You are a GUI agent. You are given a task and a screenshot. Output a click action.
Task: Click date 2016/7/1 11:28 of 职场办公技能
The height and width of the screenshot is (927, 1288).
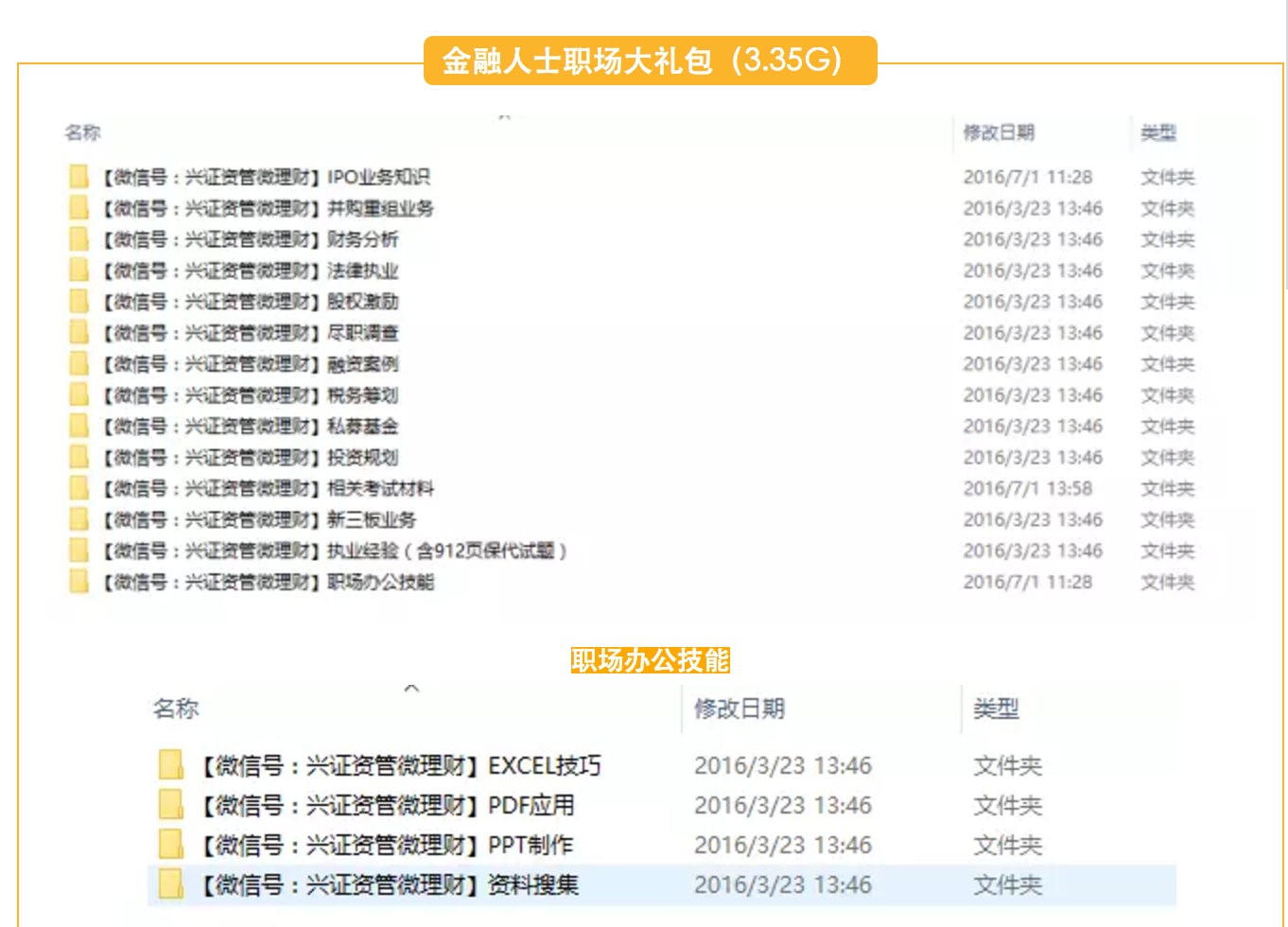1027,582
